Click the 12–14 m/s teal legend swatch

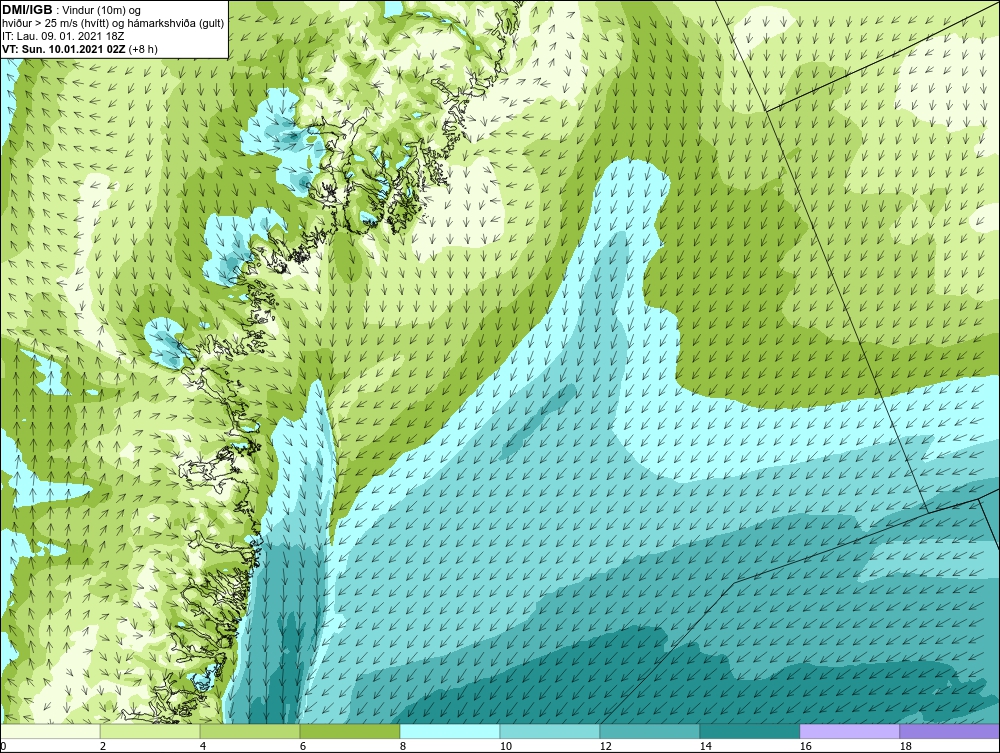coord(649,731)
